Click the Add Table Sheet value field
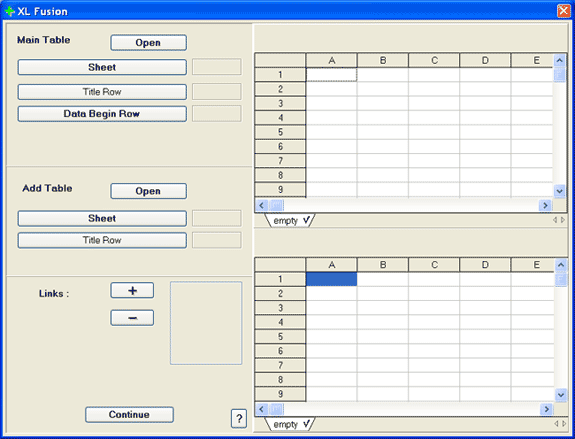 pyautogui.click(x=217, y=218)
